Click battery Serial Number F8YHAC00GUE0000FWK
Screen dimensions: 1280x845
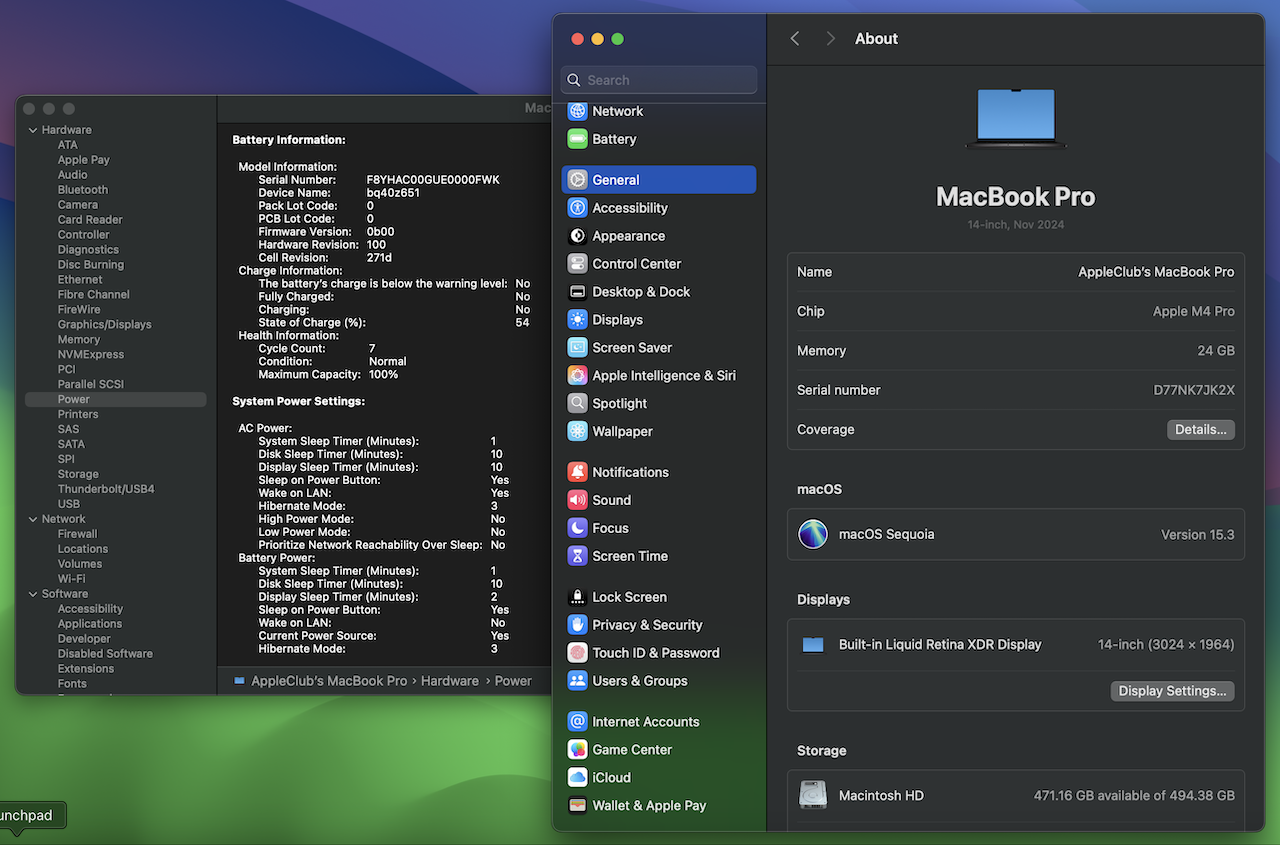433,180
